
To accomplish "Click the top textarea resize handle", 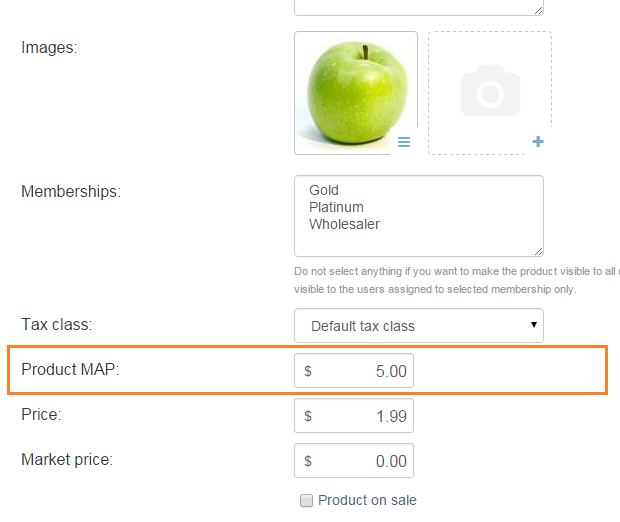I will (x=539, y=11).
